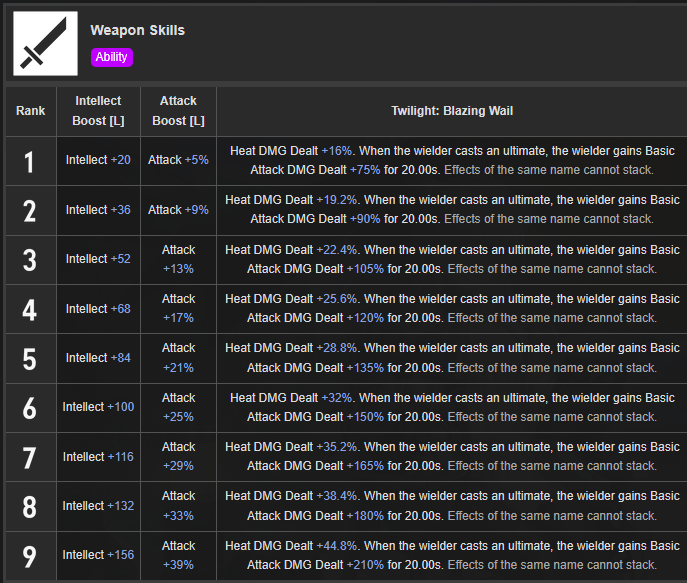Click the Heat DMG Dealt +22.4% description
This screenshot has width=687, height=583.
pos(452,260)
